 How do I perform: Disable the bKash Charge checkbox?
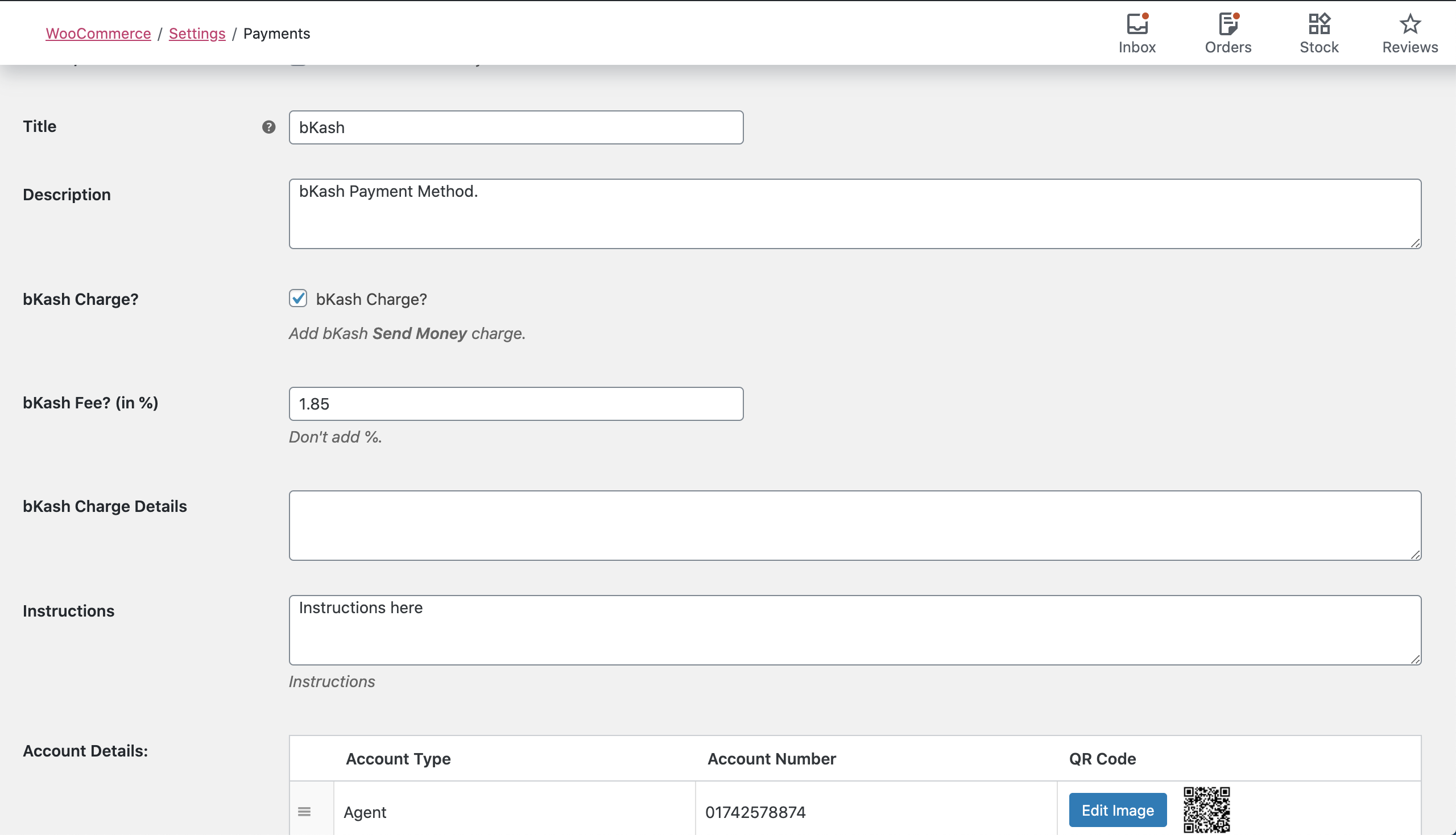[x=297, y=298]
